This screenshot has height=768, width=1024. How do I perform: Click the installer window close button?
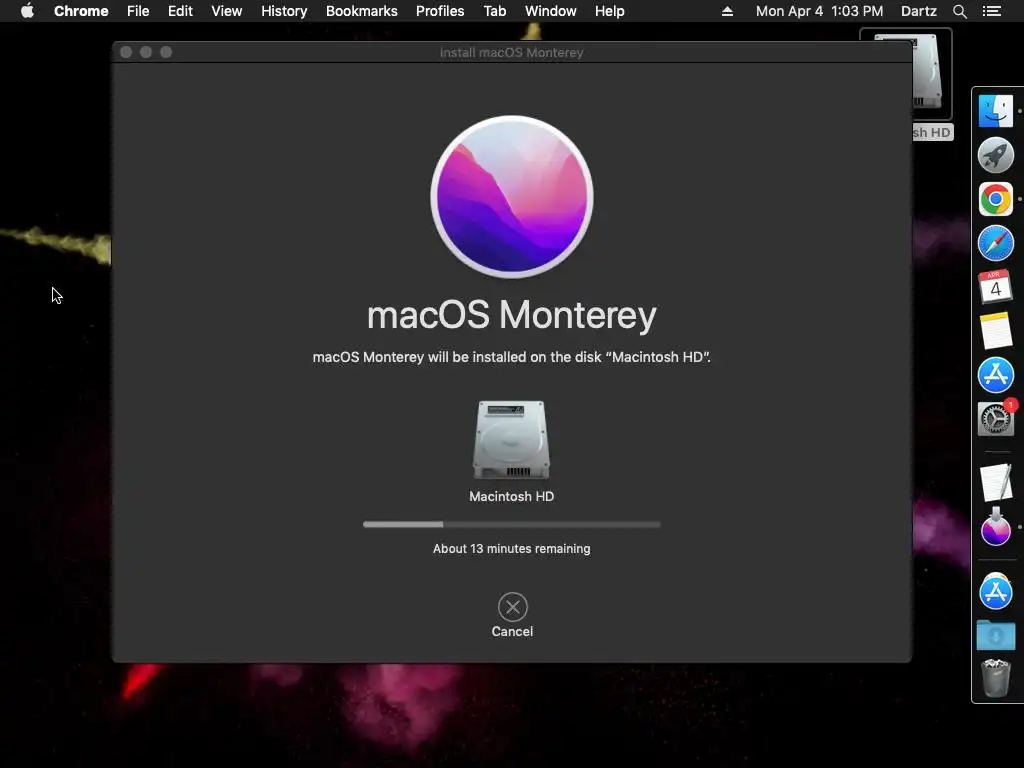[x=126, y=52]
